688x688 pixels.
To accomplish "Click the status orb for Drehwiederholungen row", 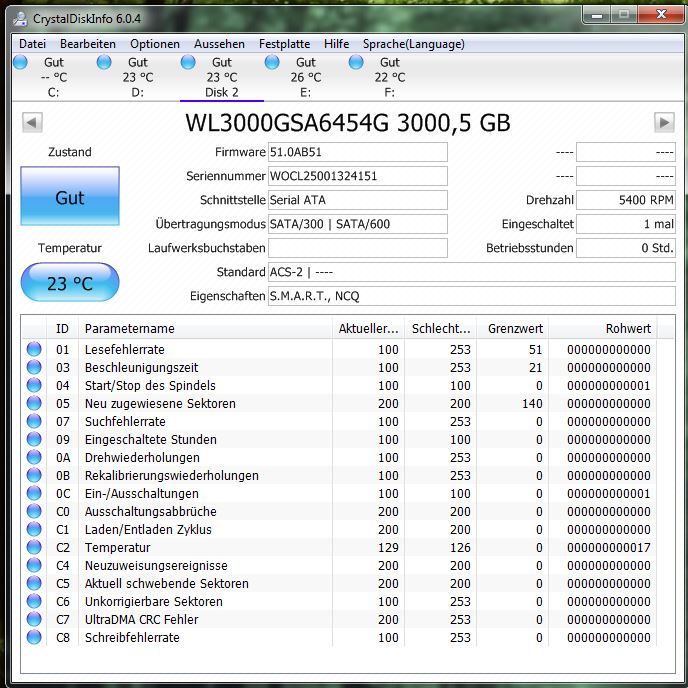I will point(34,457).
